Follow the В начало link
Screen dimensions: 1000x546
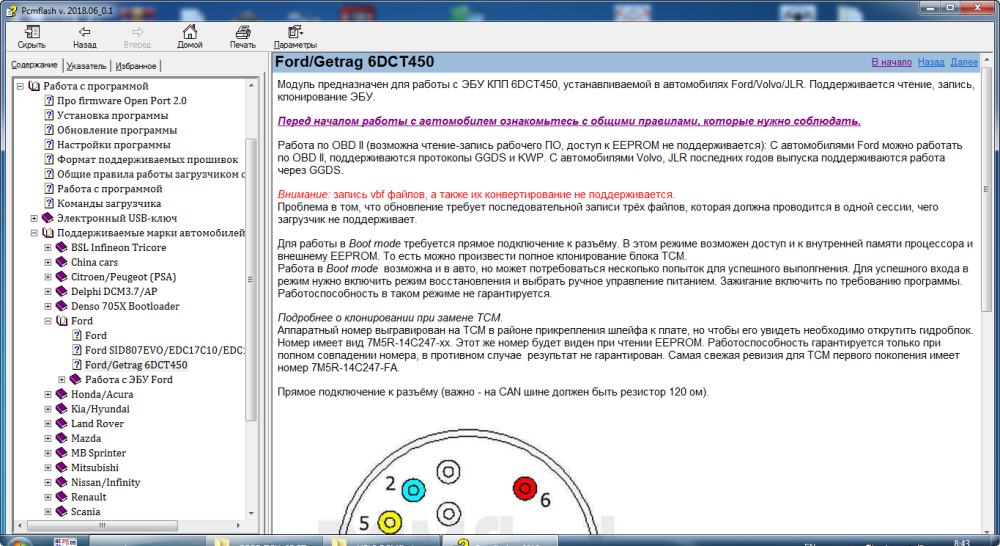(x=892, y=62)
